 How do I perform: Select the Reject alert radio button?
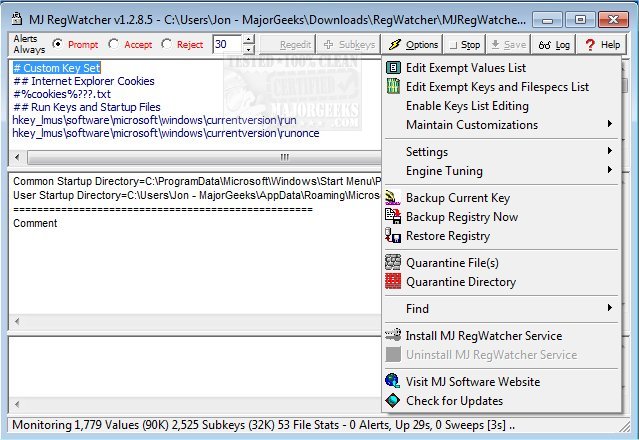(x=166, y=44)
